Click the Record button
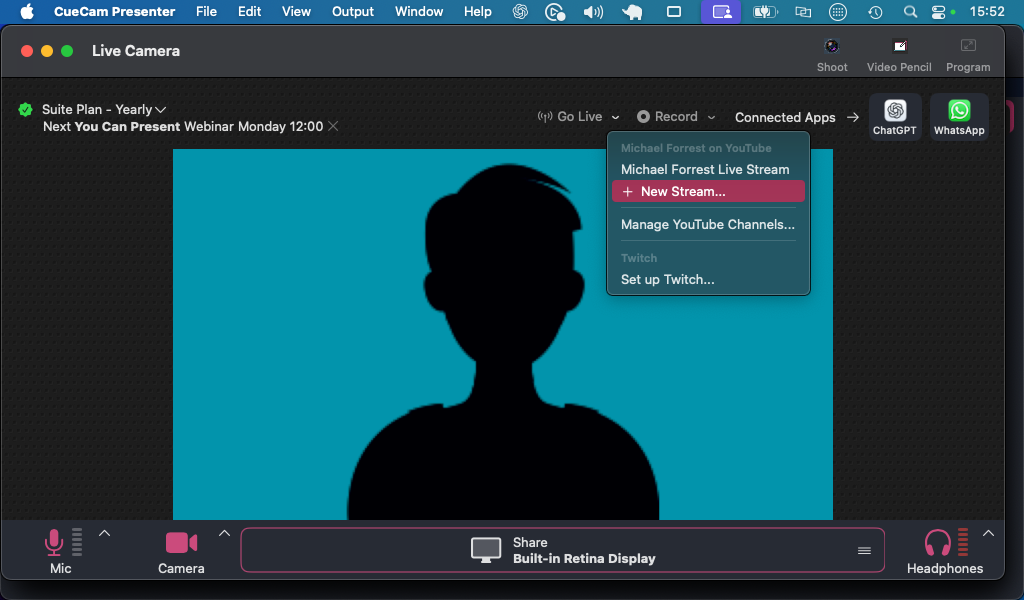 click(x=667, y=117)
